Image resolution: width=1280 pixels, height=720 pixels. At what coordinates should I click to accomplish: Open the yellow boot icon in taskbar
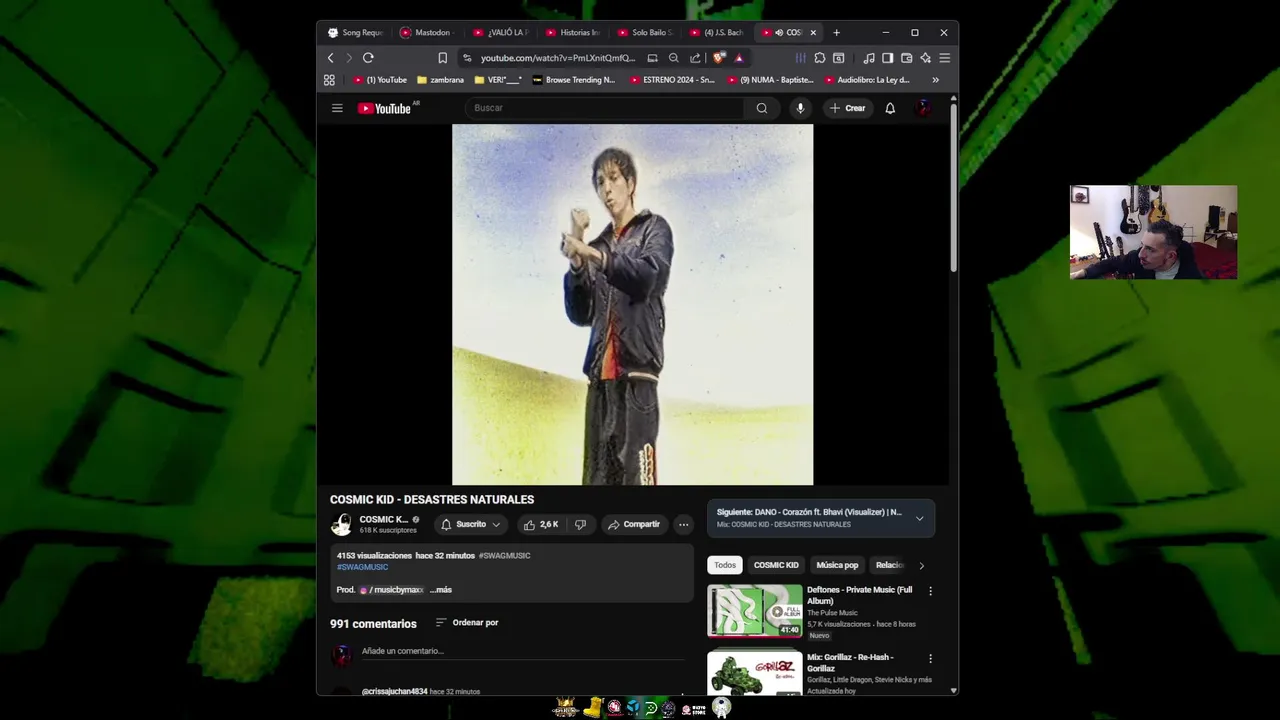pos(592,708)
